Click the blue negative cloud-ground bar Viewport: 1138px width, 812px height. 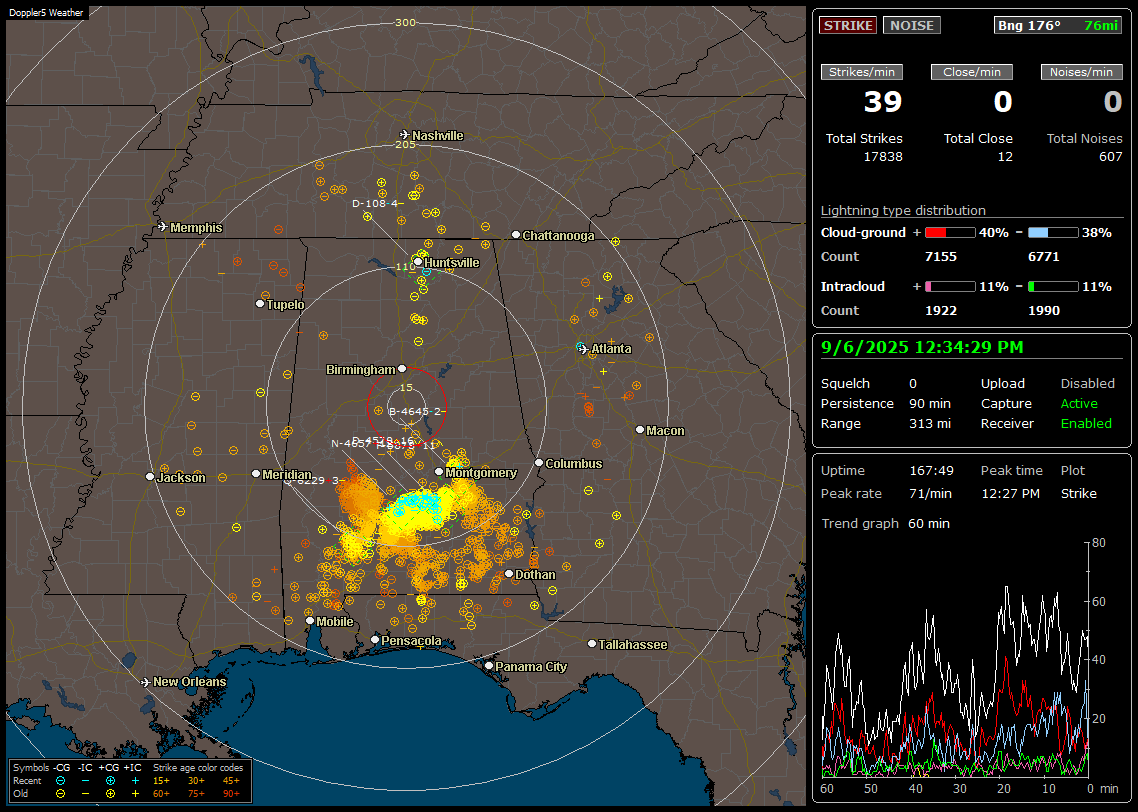[1053, 233]
